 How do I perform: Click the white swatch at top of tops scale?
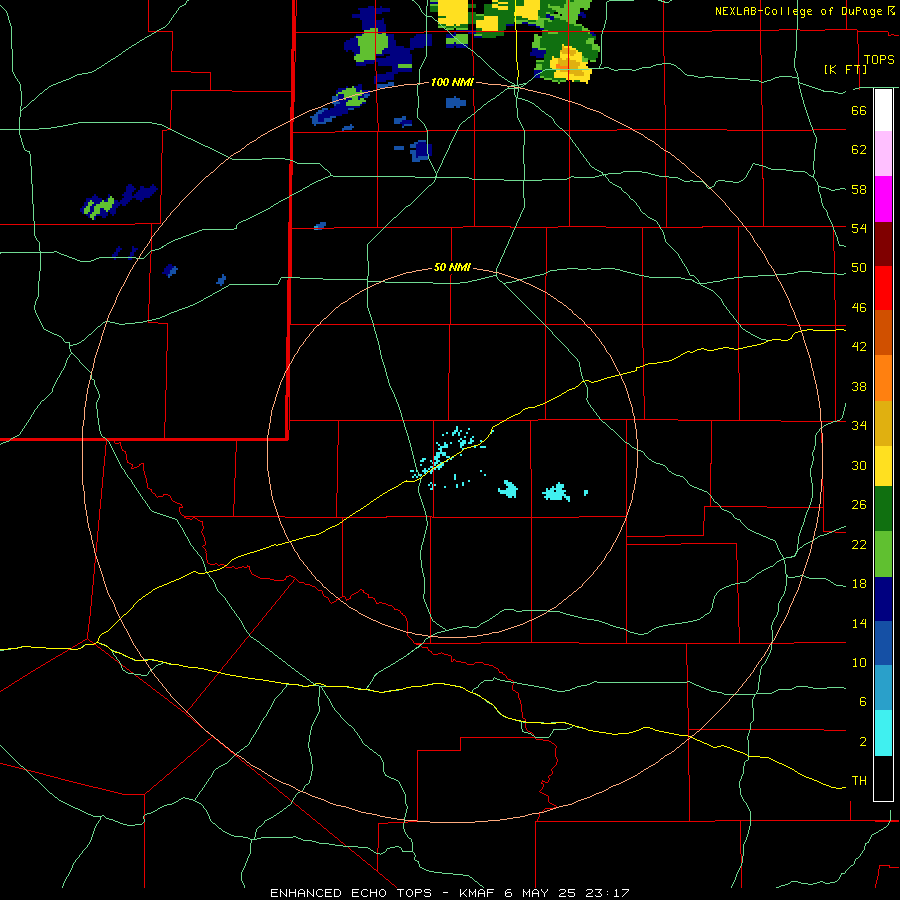tap(883, 110)
